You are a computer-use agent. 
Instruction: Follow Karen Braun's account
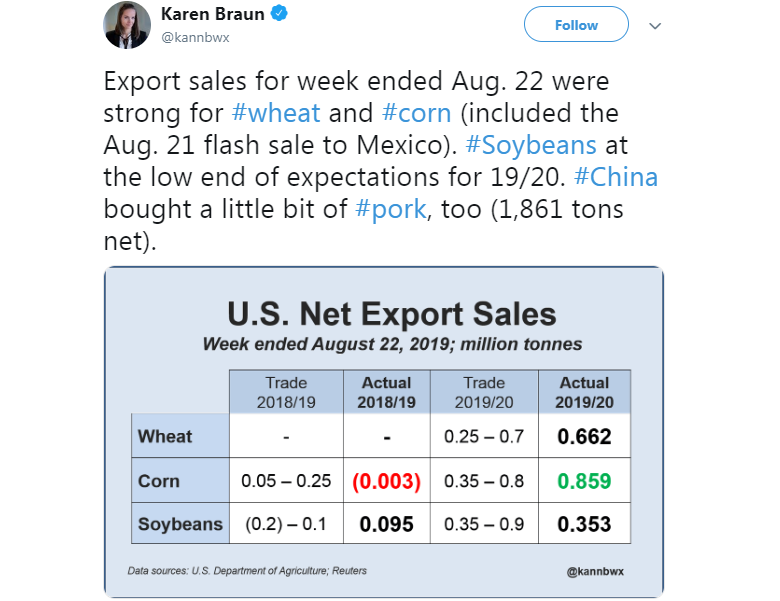(576, 25)
